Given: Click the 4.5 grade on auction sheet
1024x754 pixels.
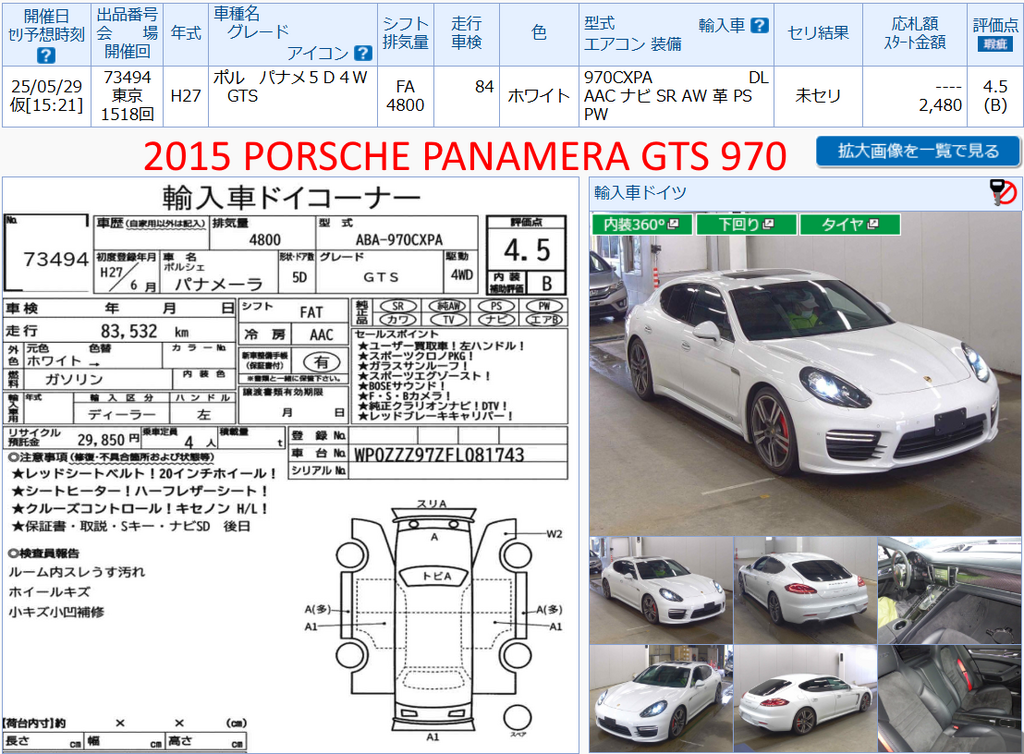Looking at the screenshot, I should [526, 250].
